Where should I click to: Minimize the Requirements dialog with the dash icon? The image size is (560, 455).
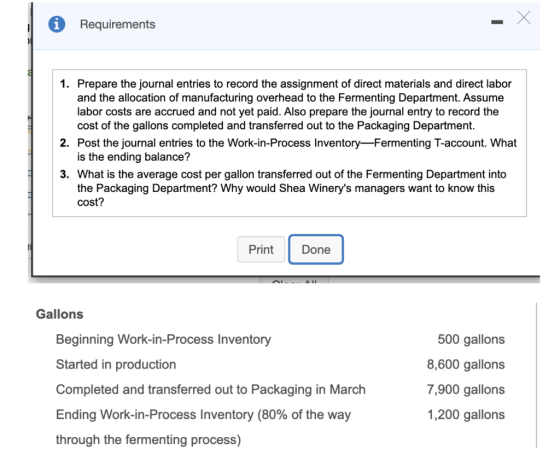pos(497,22)
